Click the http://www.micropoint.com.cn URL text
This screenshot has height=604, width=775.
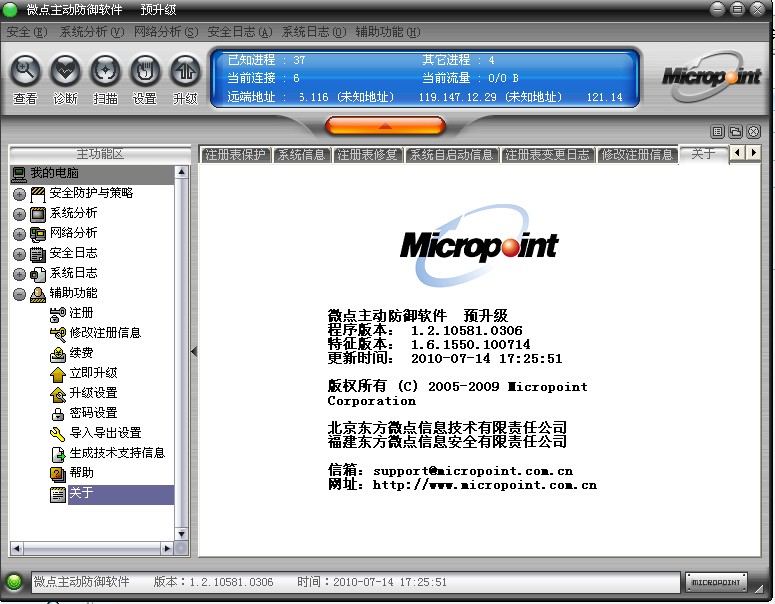coord(484,485)
